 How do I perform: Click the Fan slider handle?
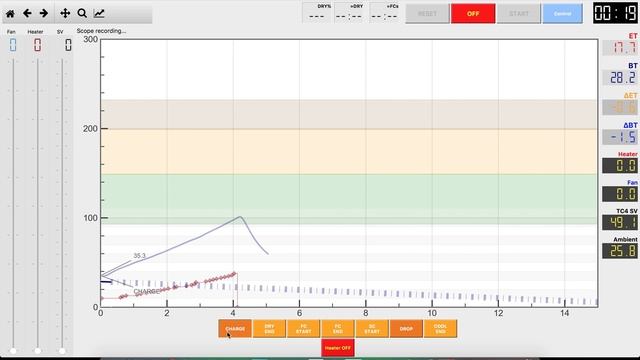[13, 351]
